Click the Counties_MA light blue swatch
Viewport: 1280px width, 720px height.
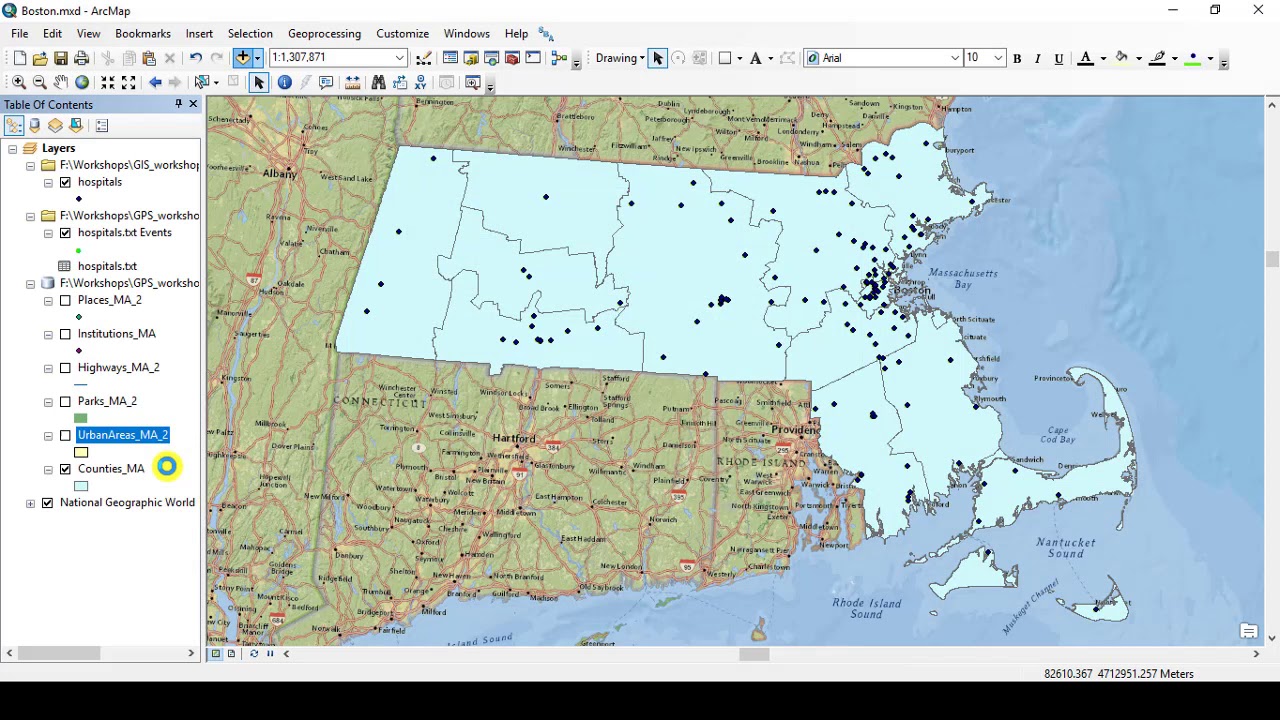pos(81,486)
